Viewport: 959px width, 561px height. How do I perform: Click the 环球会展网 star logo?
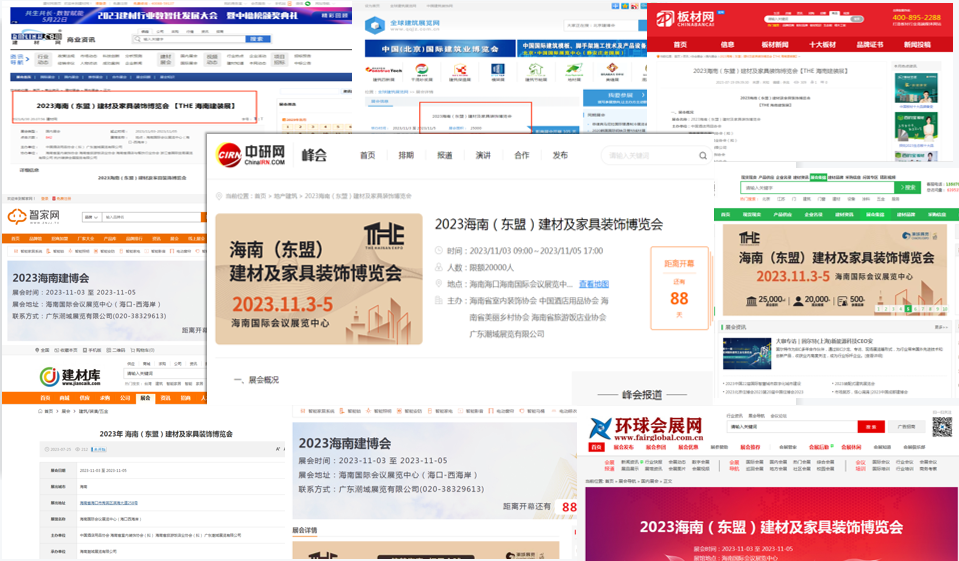coord(601,428)
